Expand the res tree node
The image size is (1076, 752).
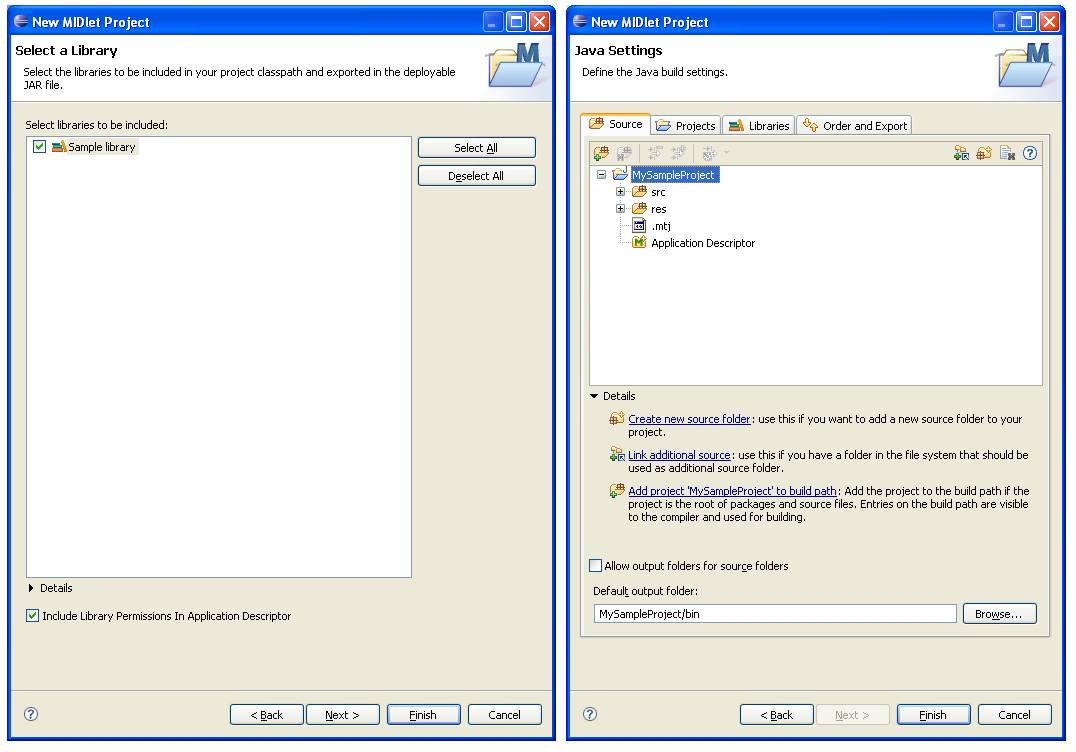click(620, 208)
